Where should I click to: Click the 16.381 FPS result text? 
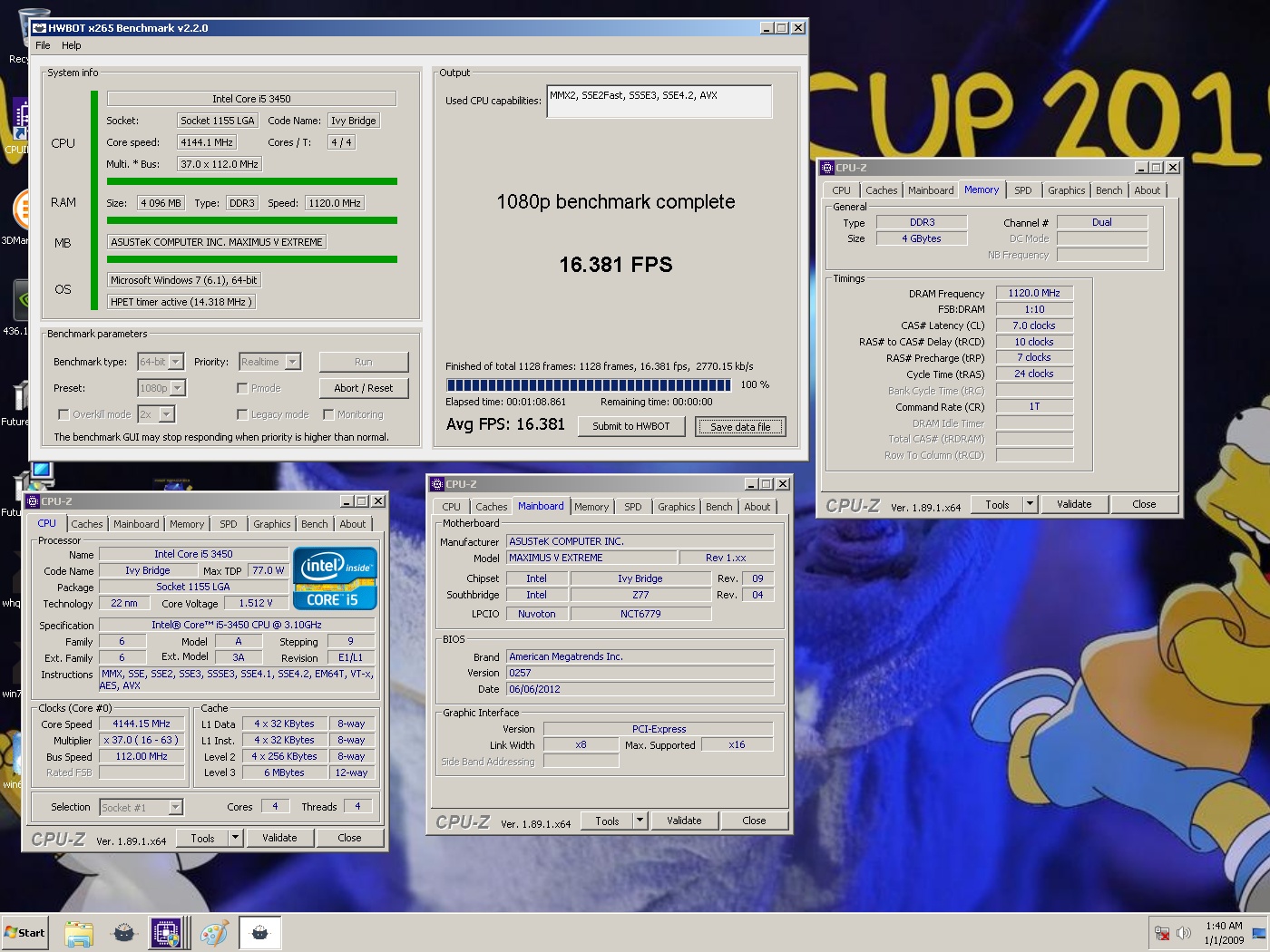tap(616, 265)
